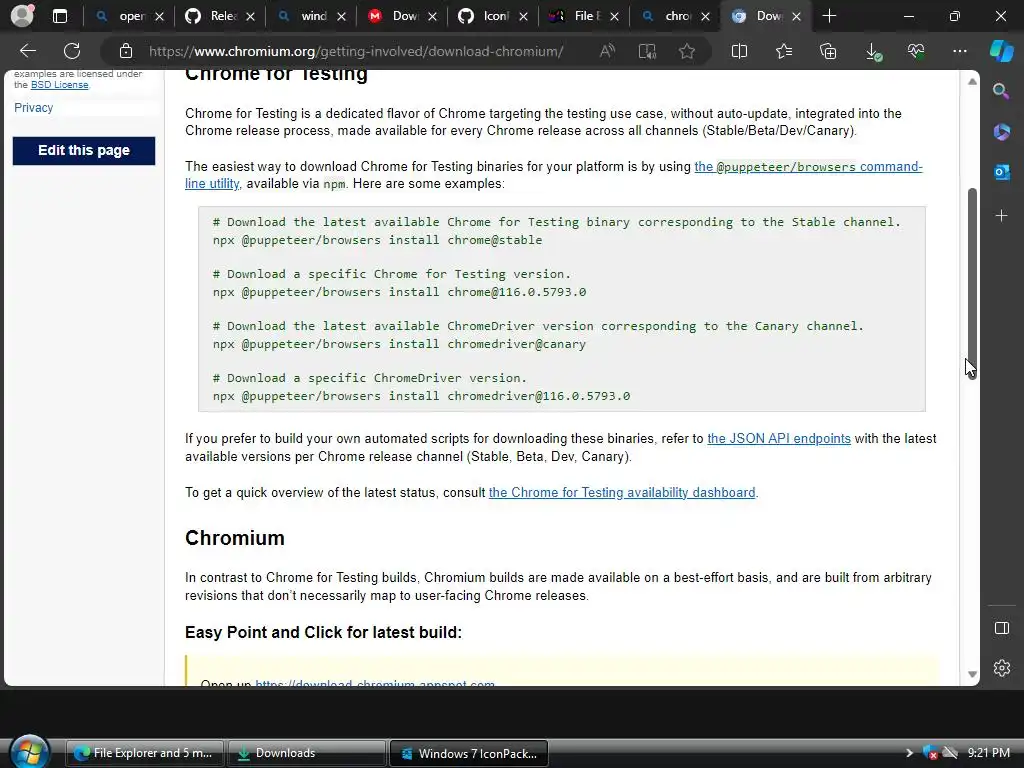Open sidebar Search icon
Screen dimensions: 1024x768
coord(1001,91)
